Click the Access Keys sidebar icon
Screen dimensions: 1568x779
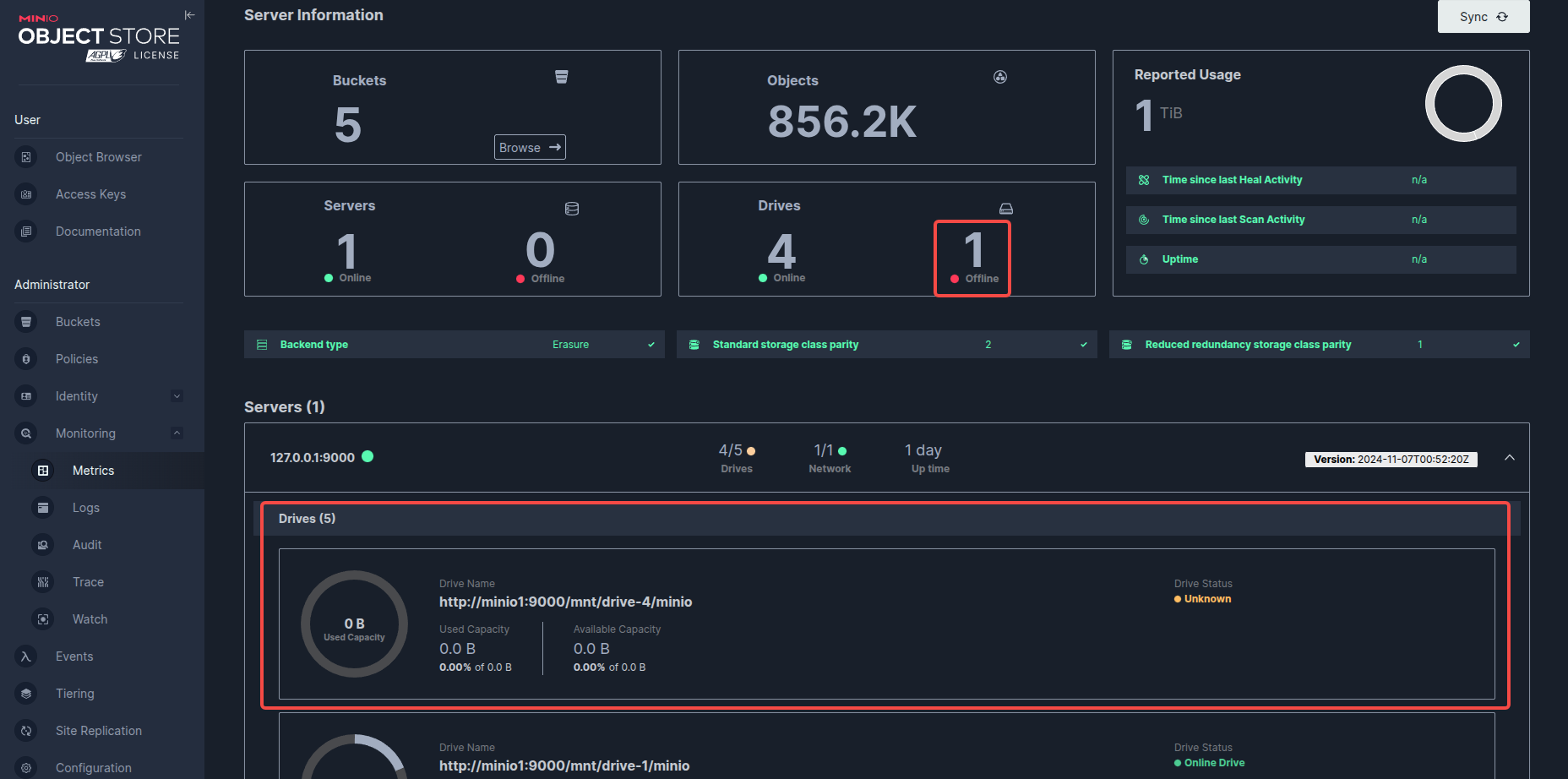pyautogui.click(x=26, y=194)
